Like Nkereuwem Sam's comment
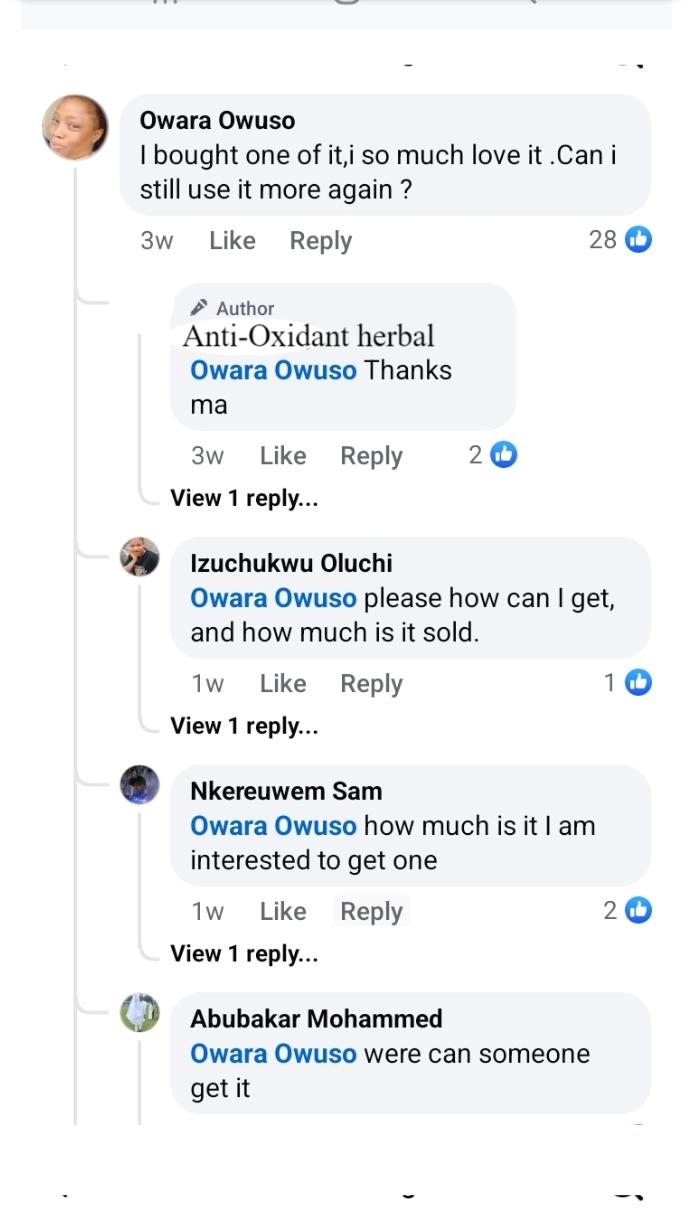Screen dimensions: 691x1209 pos(283,911)
